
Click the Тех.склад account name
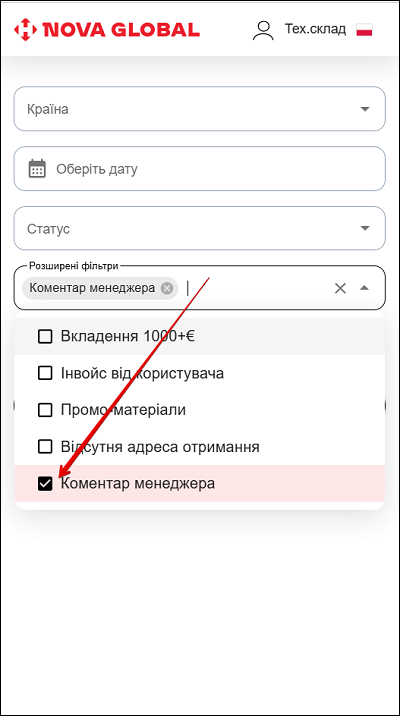point(316,29)
